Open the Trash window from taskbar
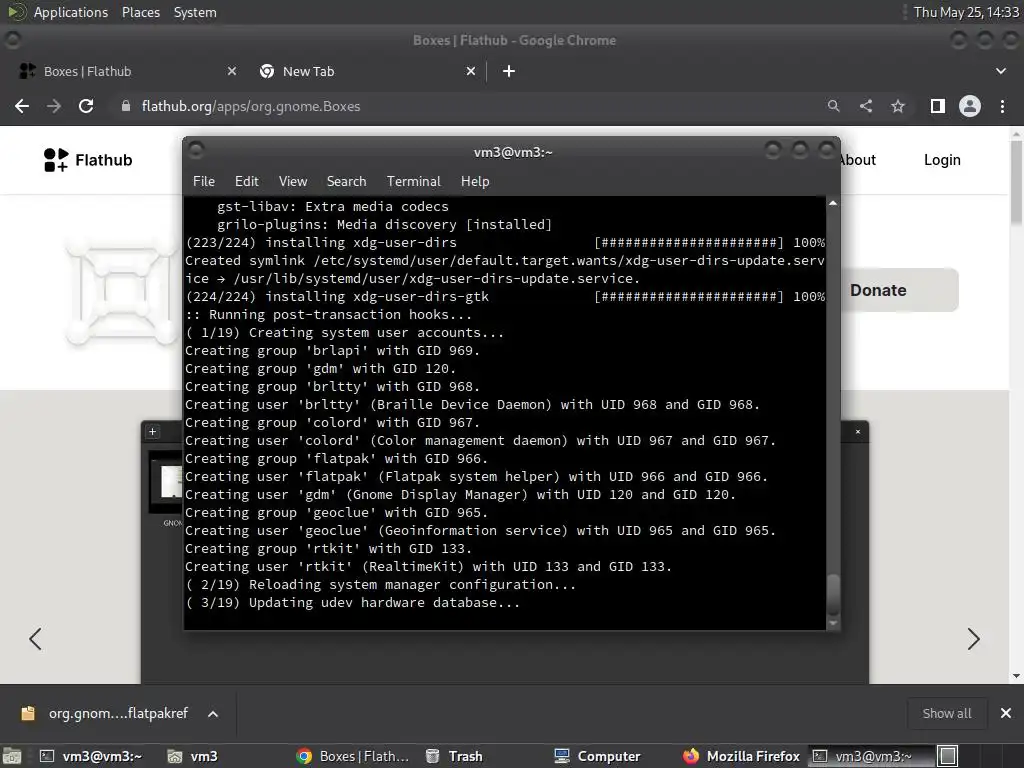Viewport: 1024px width, 768px height. [454, 756]
